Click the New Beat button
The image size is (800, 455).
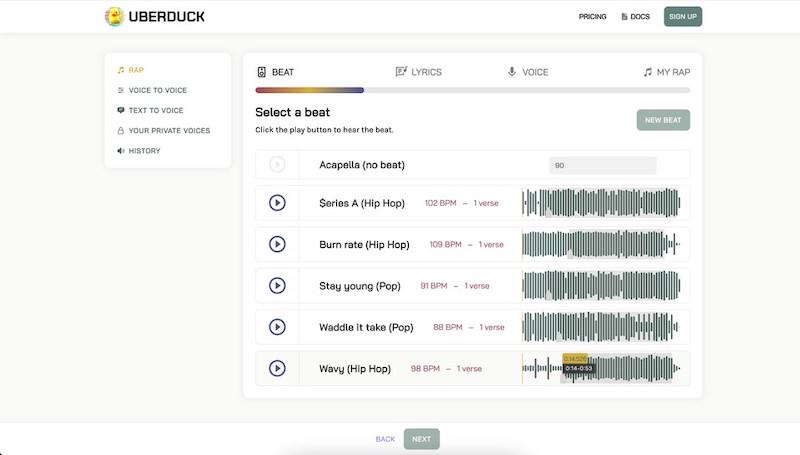(663, 120)
